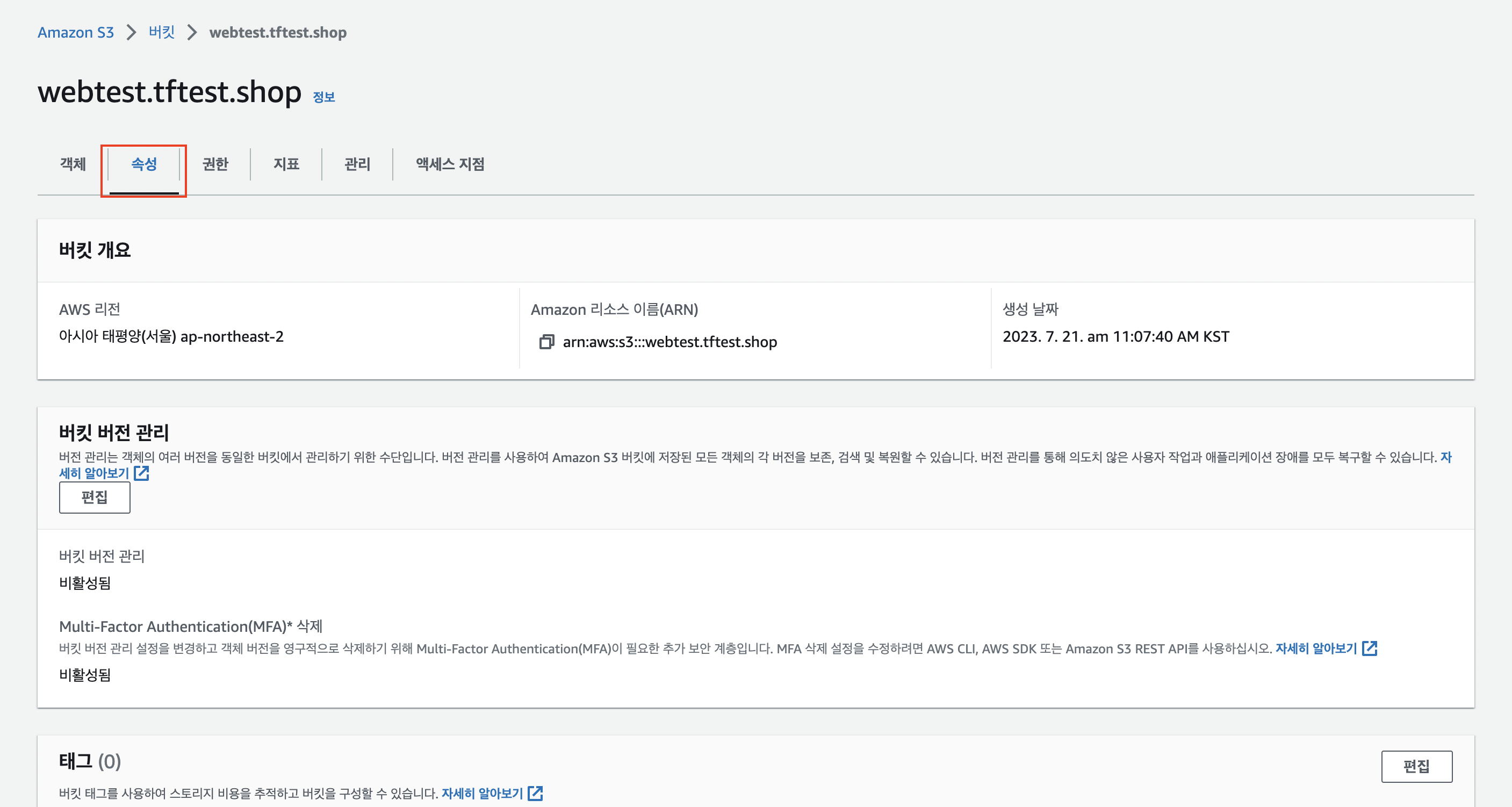Open MFA delete 자세히 알아보기 link
Image resolution: width=1512 pixels, height=807 pixels.
[x=1316, y=648]
